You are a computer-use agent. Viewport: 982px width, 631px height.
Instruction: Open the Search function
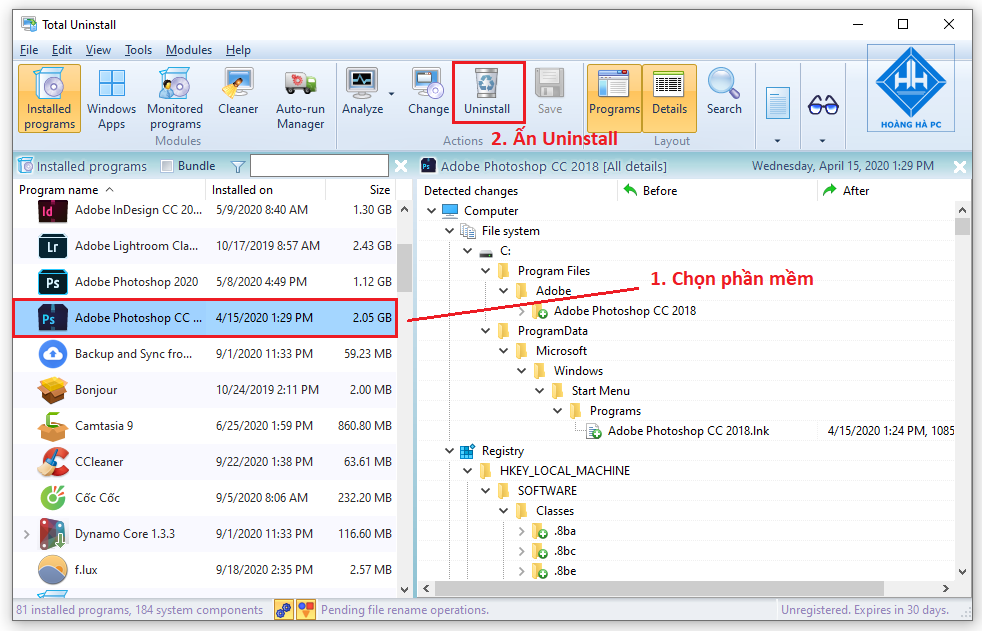point(723,95)
